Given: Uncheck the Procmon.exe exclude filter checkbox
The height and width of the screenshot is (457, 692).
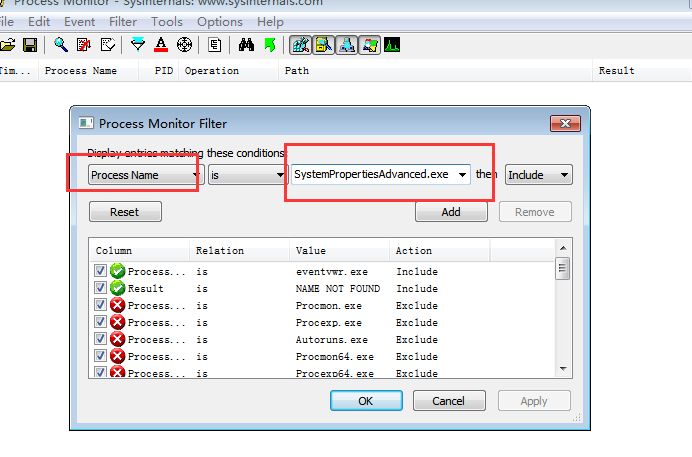Looking at the screenshot, I should (x=100, y=305).
